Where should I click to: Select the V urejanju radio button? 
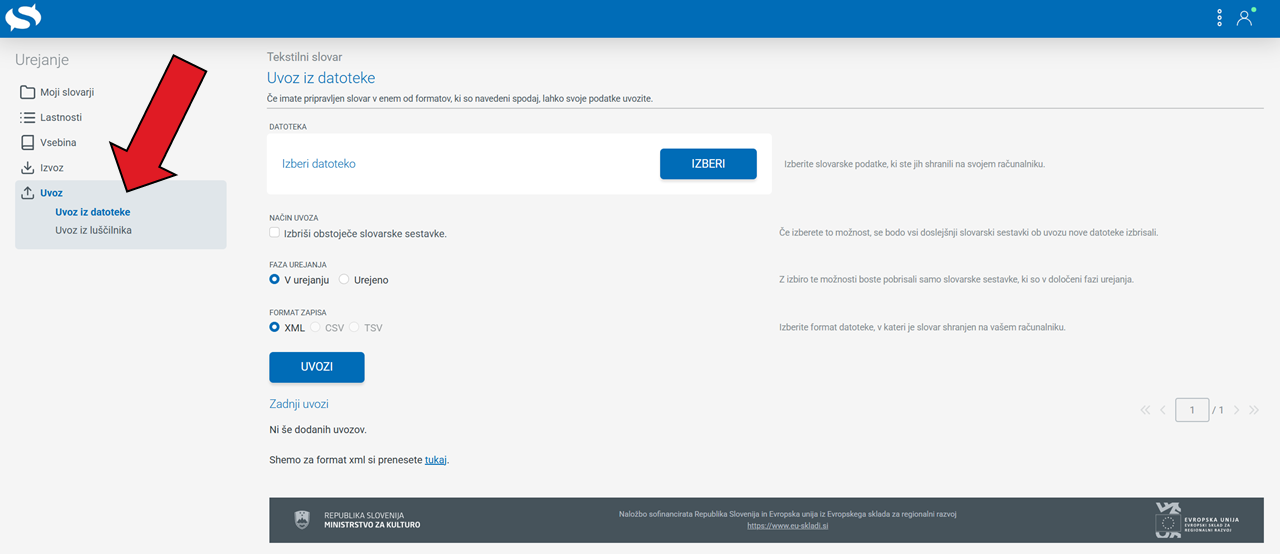click(x=275, y=280)
